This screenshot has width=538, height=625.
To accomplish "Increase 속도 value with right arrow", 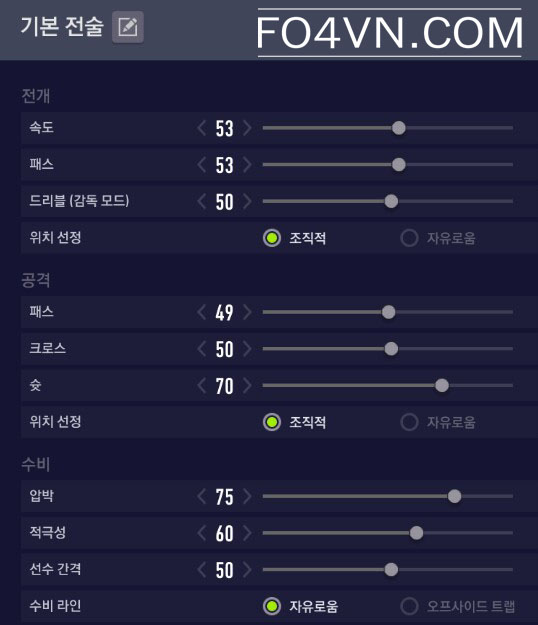I will pos(247,128).
